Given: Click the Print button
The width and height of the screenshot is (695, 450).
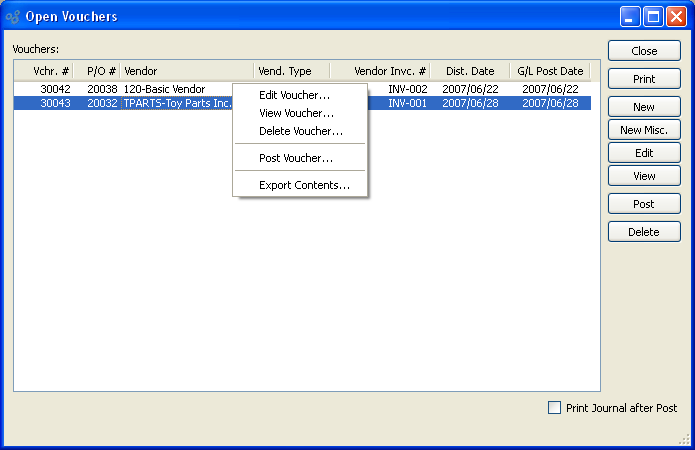Looking at the screenshot, I should click(644, 79).
